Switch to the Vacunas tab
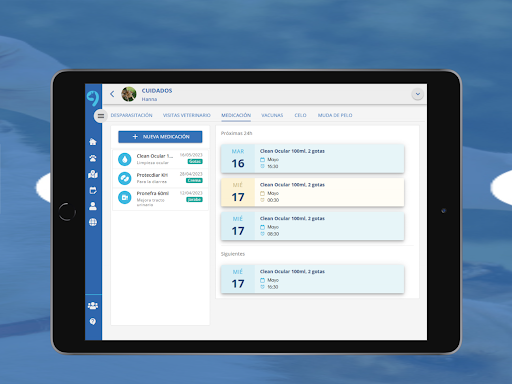 (x=272, y=115)
